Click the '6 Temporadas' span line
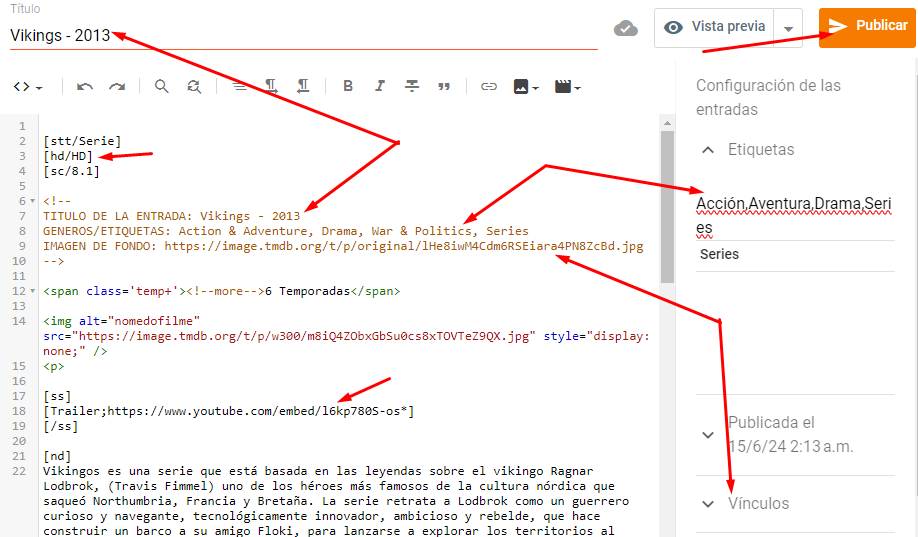Screen dimensions: 918x537 click(221, 291)
